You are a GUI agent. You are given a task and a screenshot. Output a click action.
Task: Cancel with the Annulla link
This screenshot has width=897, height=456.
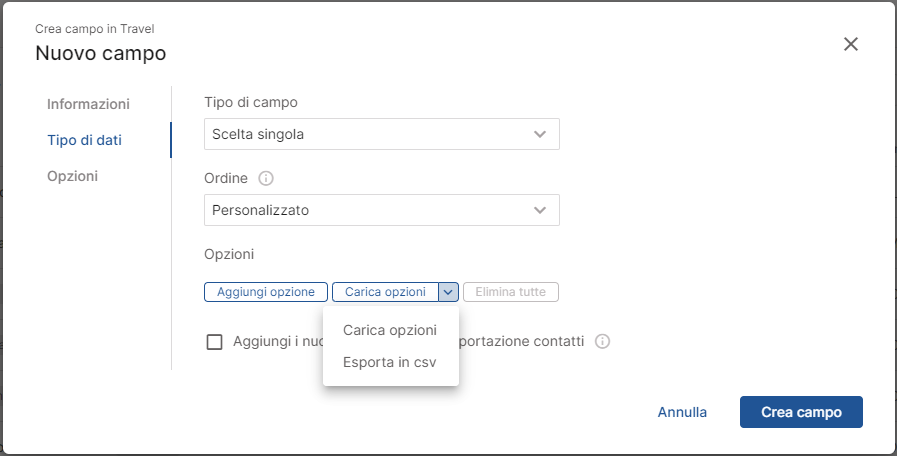pyautogui.click(x=682, y=412)
